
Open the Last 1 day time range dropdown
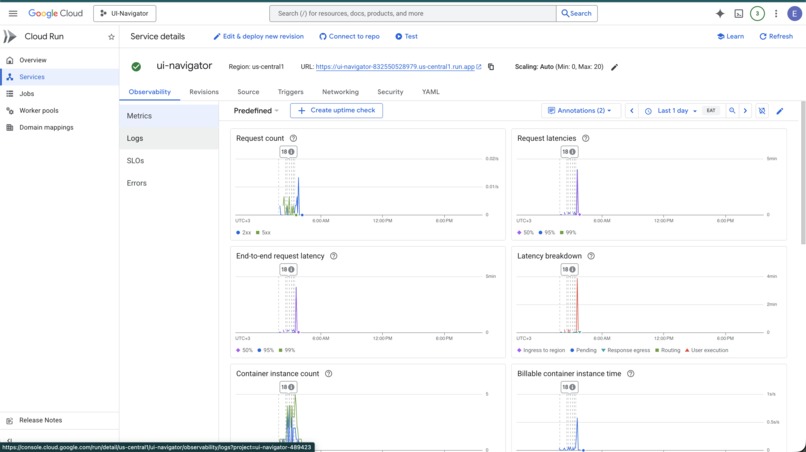tap(672, 111)
